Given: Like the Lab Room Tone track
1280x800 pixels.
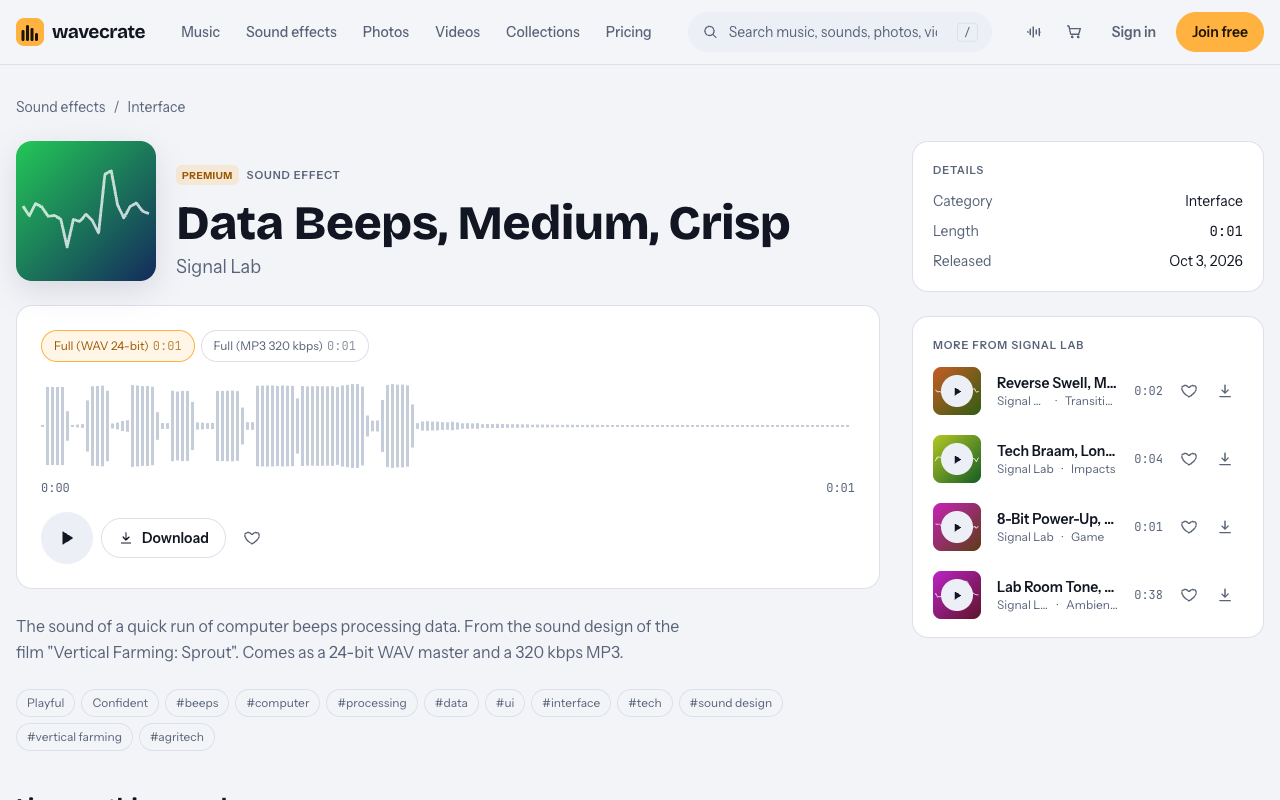Looking at the screenshot, I should [1189, 595].
